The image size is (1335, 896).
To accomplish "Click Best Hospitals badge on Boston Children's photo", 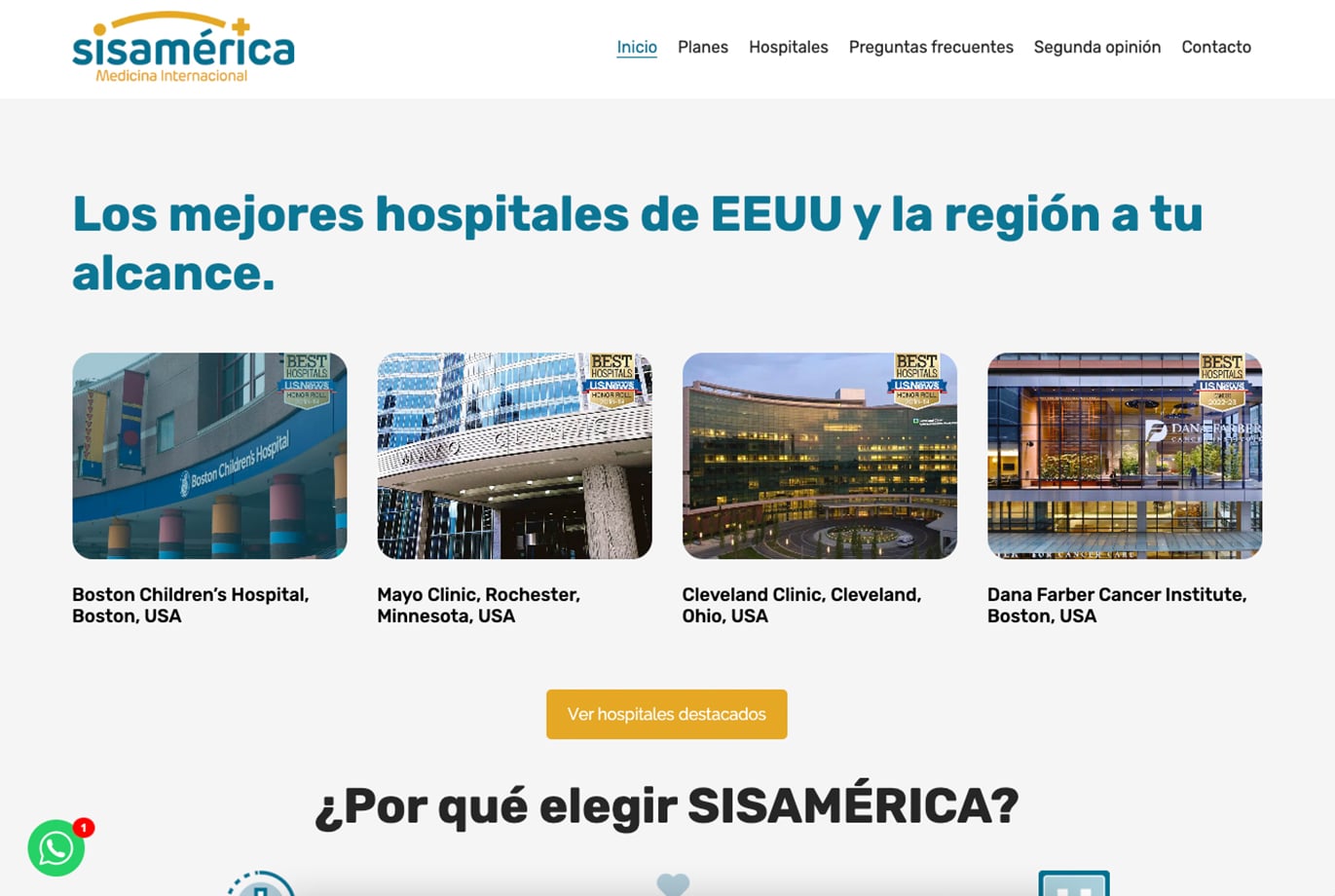I will pyautogui.click(x=307, y=380).
